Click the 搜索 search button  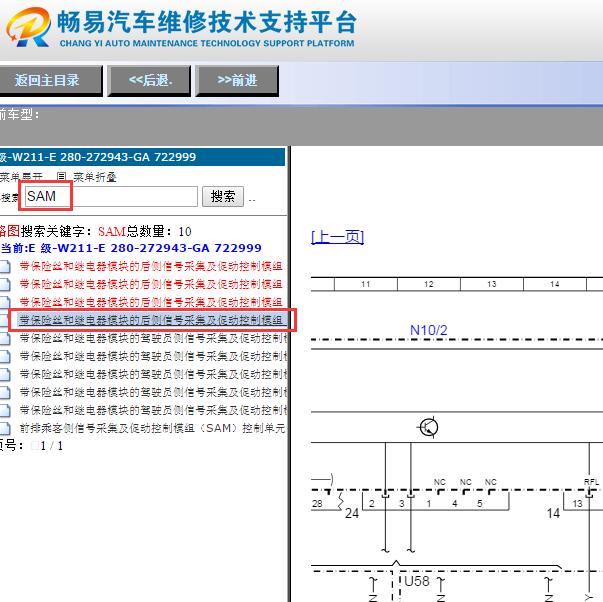point(223,197)
